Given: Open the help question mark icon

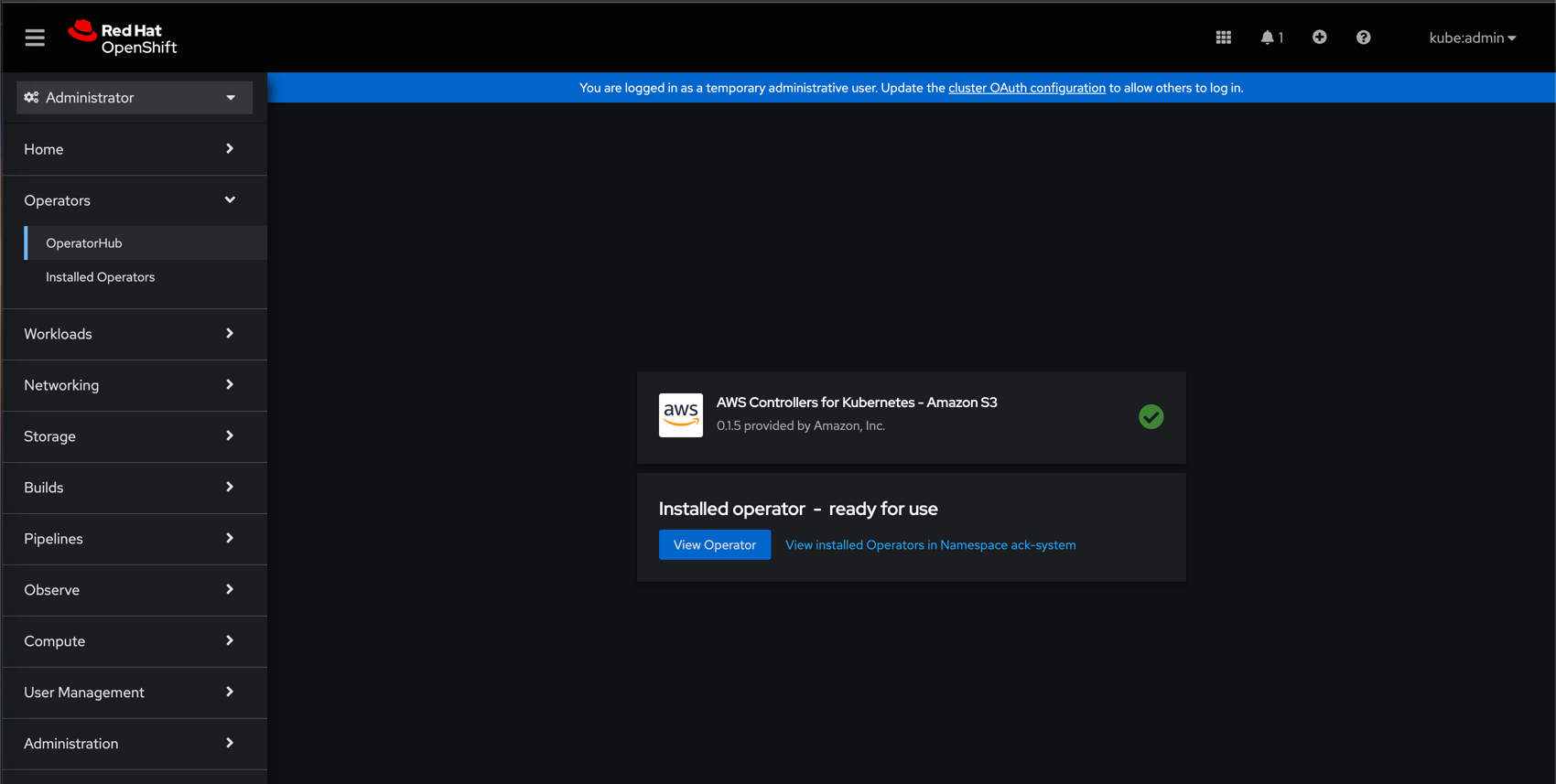Looking at the screenshot, I should 1363,38.
